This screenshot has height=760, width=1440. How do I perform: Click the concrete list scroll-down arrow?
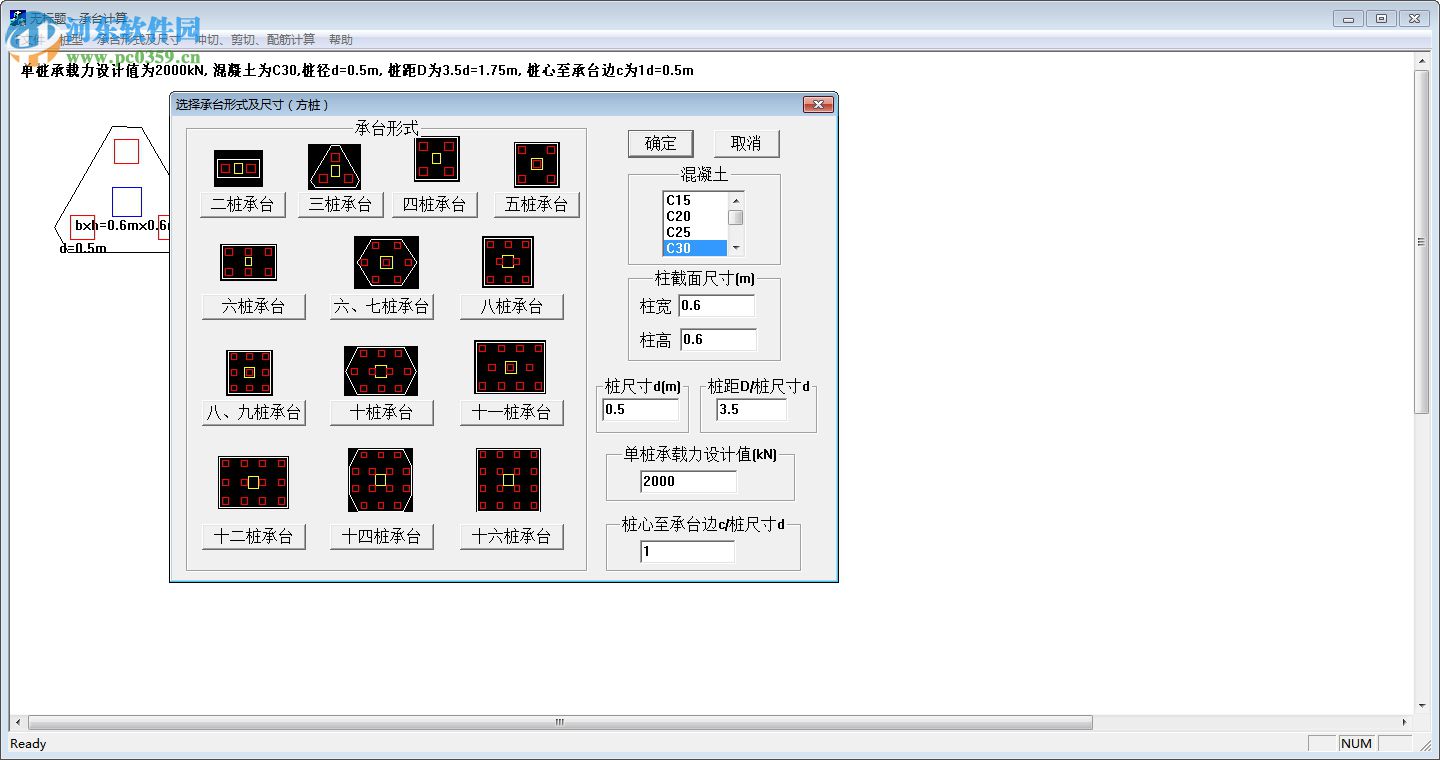pyautogui.click(x=735, y=248)
